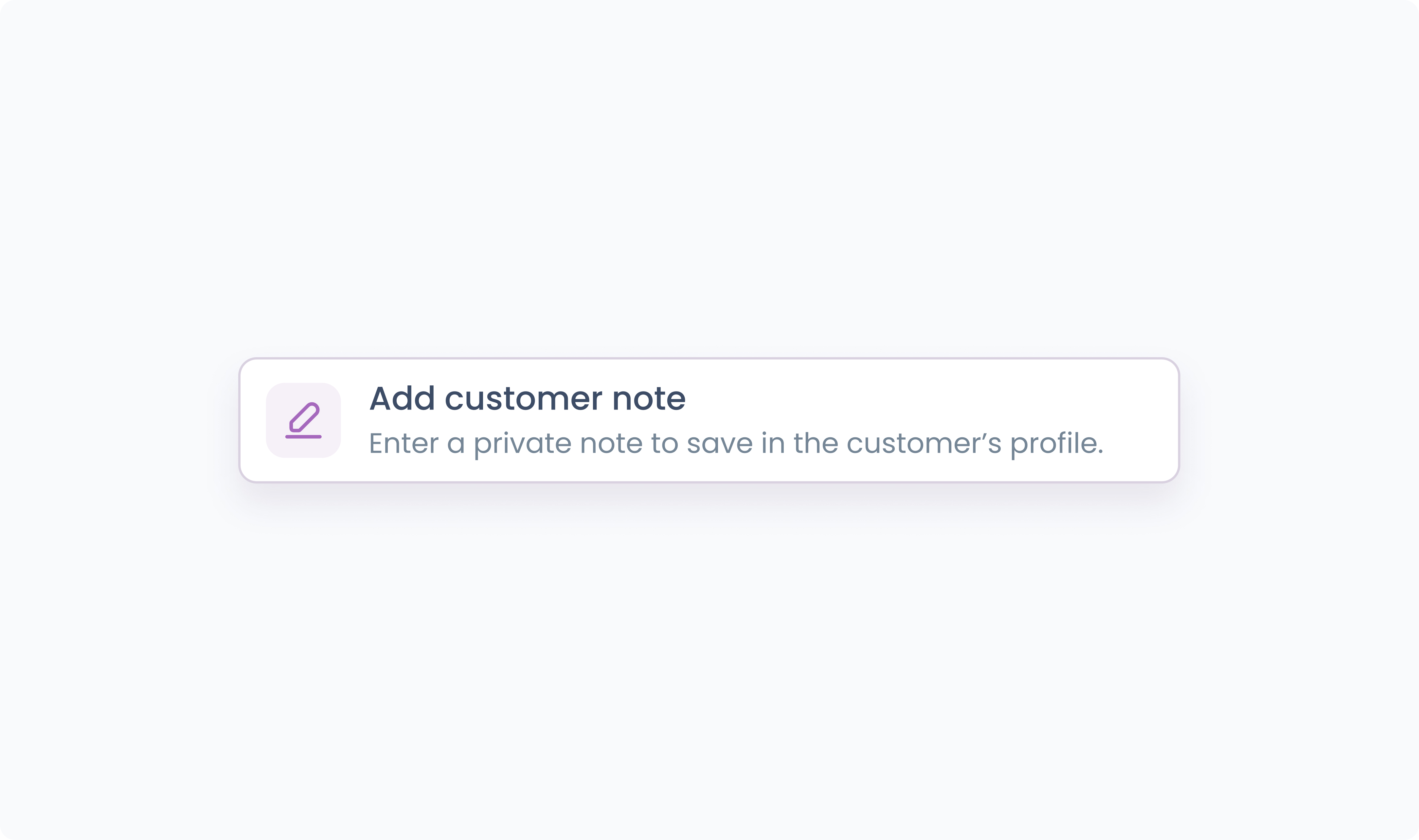
Task: Click the "Enter a private note" description text
Action: tap(736, 443)
